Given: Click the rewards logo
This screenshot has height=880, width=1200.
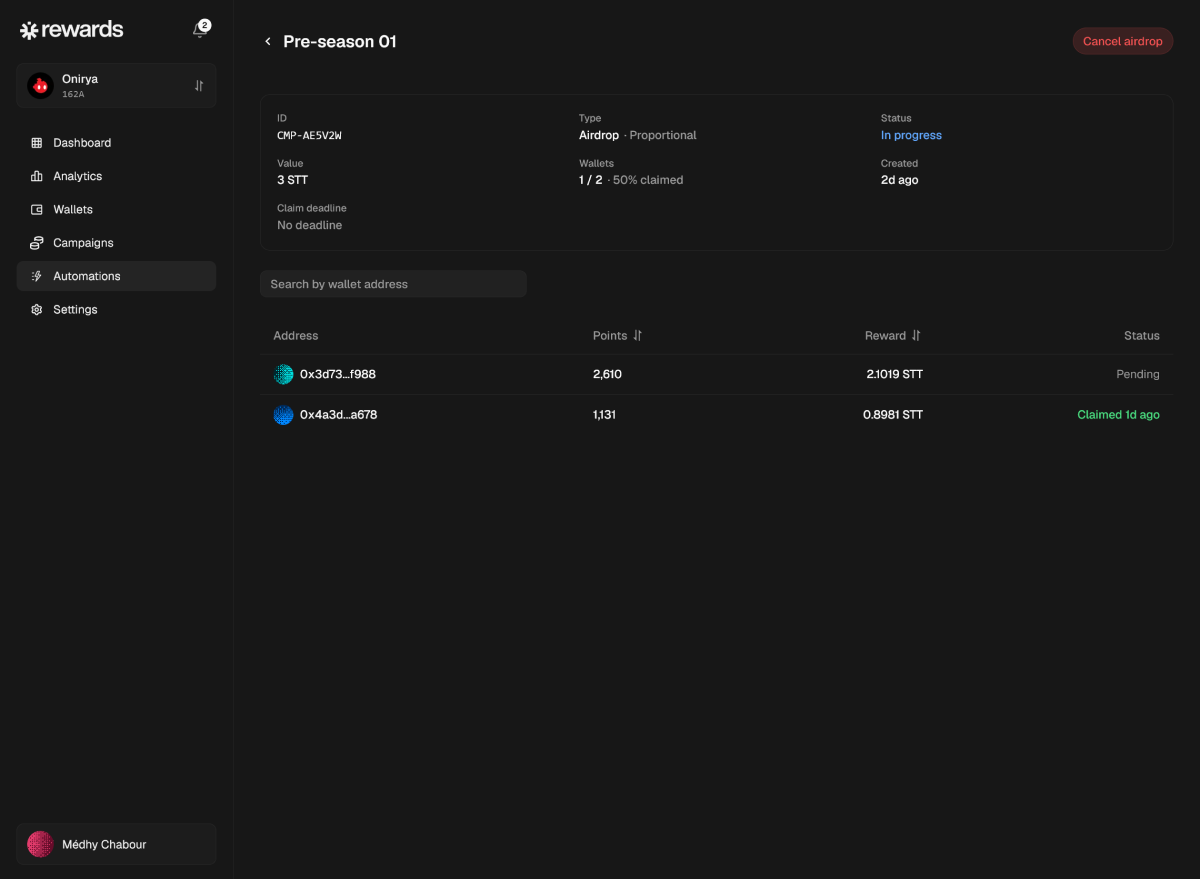Looking at the screenshot, I should coord(72,30).
